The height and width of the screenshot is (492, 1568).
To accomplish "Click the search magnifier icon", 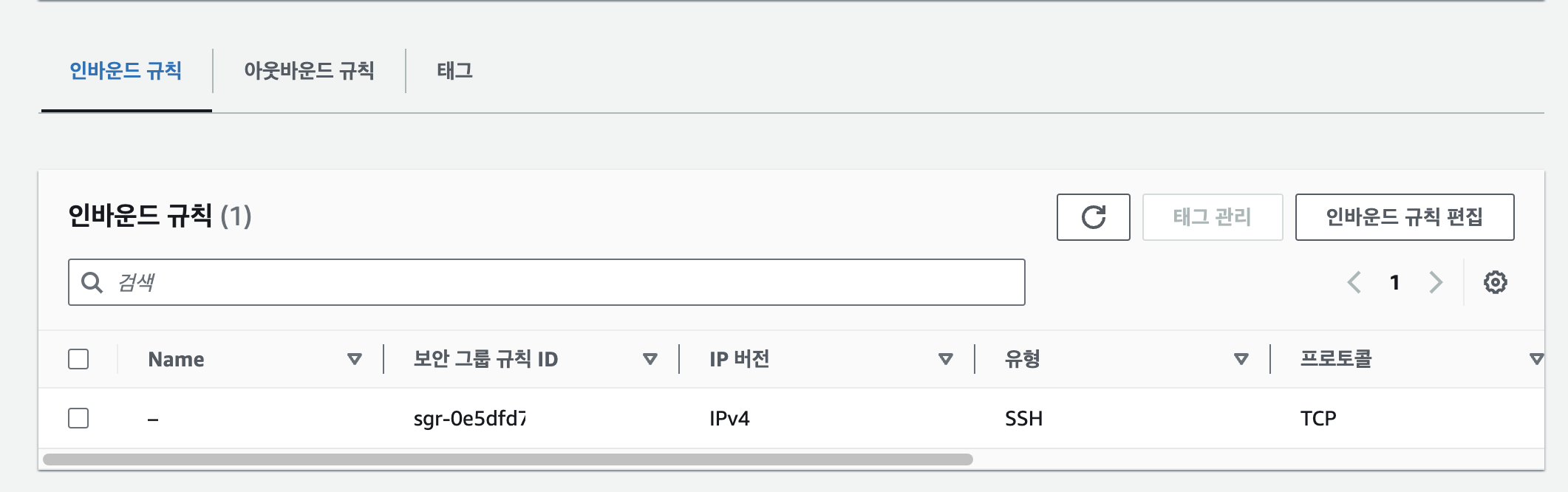I will point(92,282).
